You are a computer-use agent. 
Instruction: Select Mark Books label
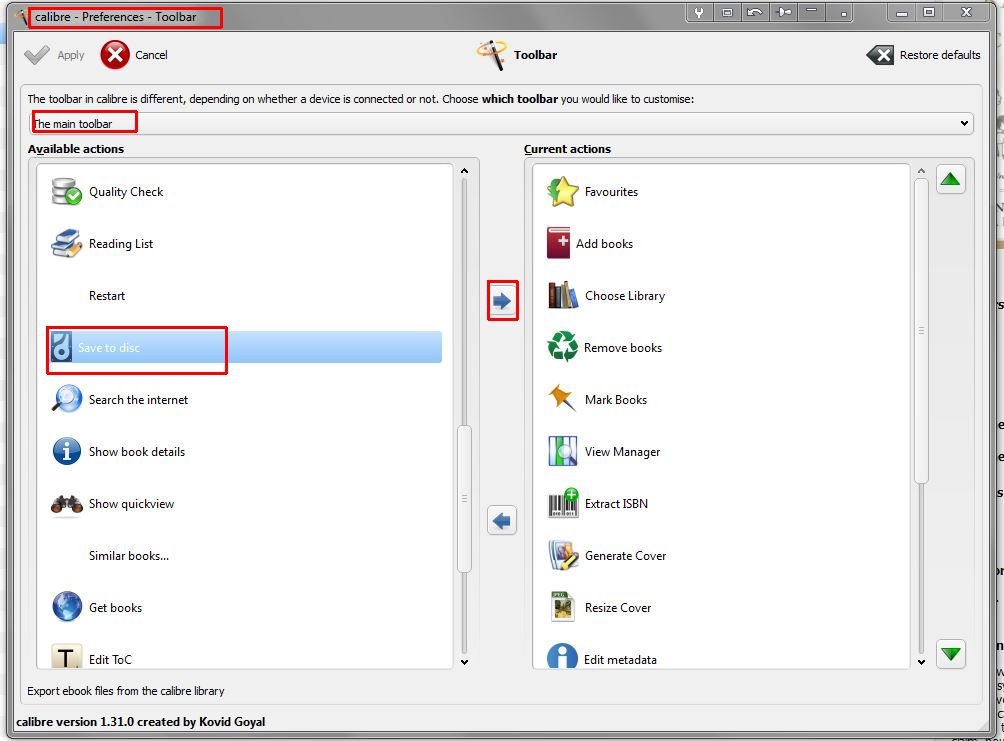click(615, 400)
